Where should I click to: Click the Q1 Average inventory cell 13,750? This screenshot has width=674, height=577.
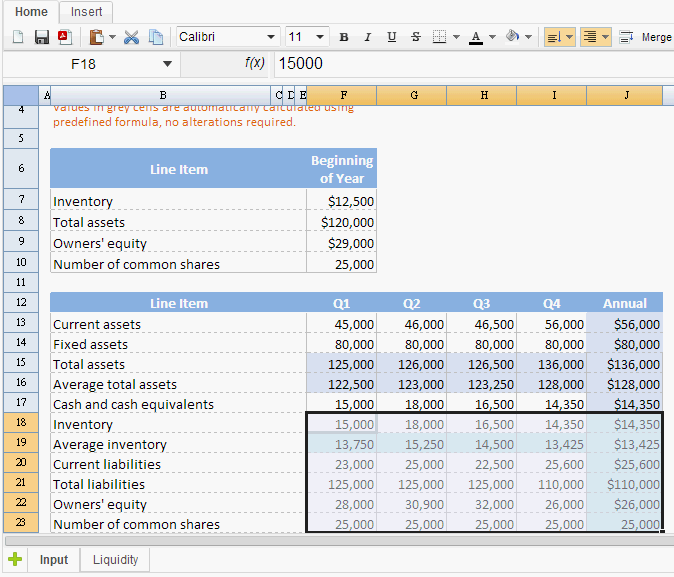[x=342, y=444]
